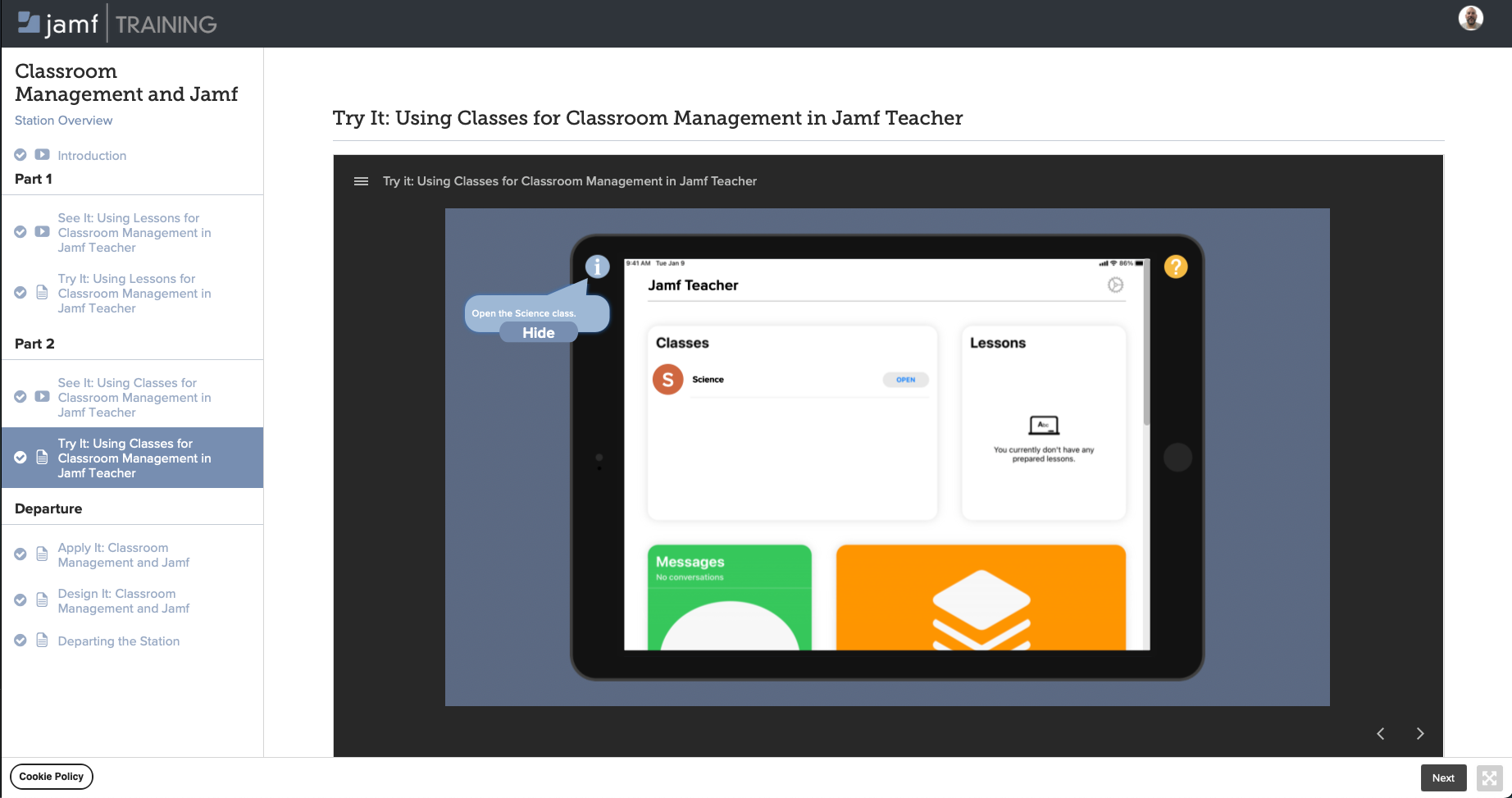
Task: Click the Classroom Management and Jamf course title
Action: point(126,82)
